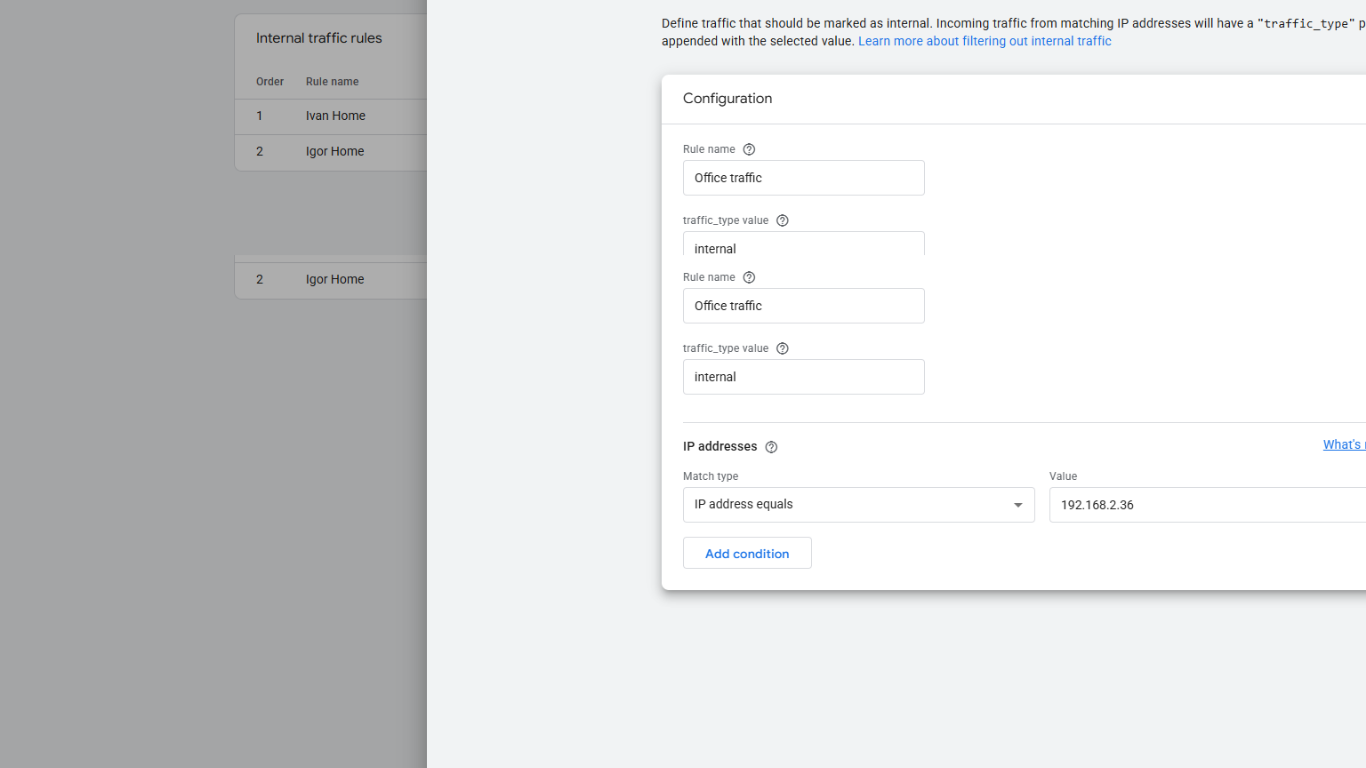
Task: Open the learn more about filtering internal traffic link
Action: [984, 41]
